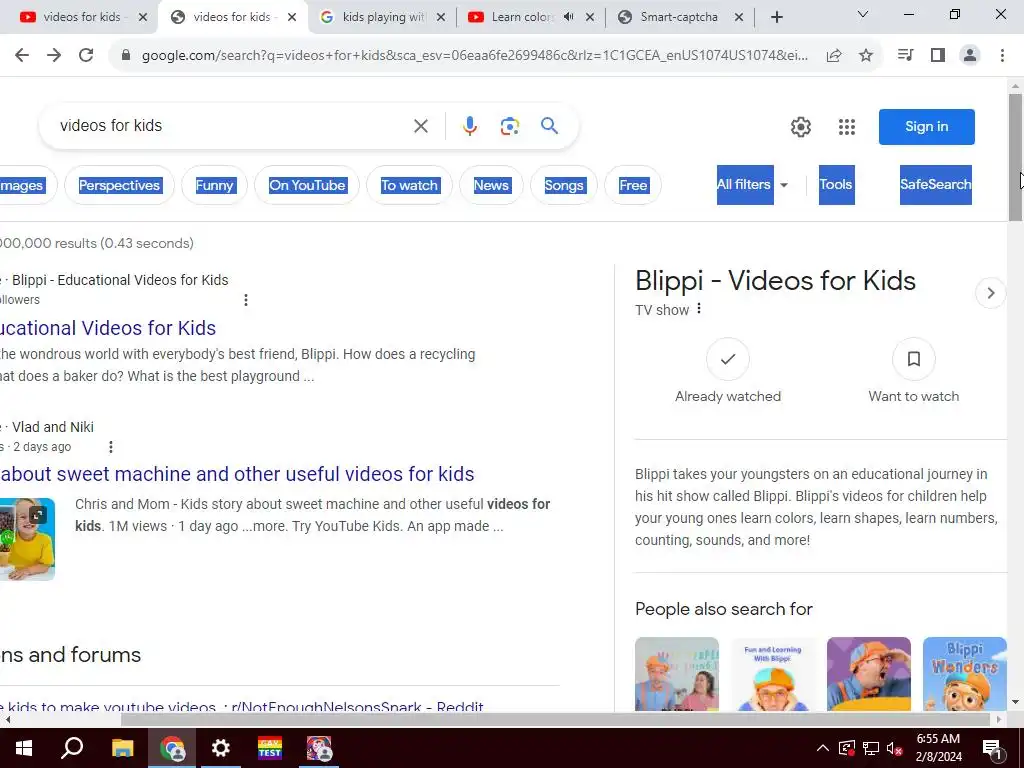The height and width of the screenshot is (768, 1024).
Task: Close the Smart-captcha tab
Action: pyautogui.click(x=739, y=17)
